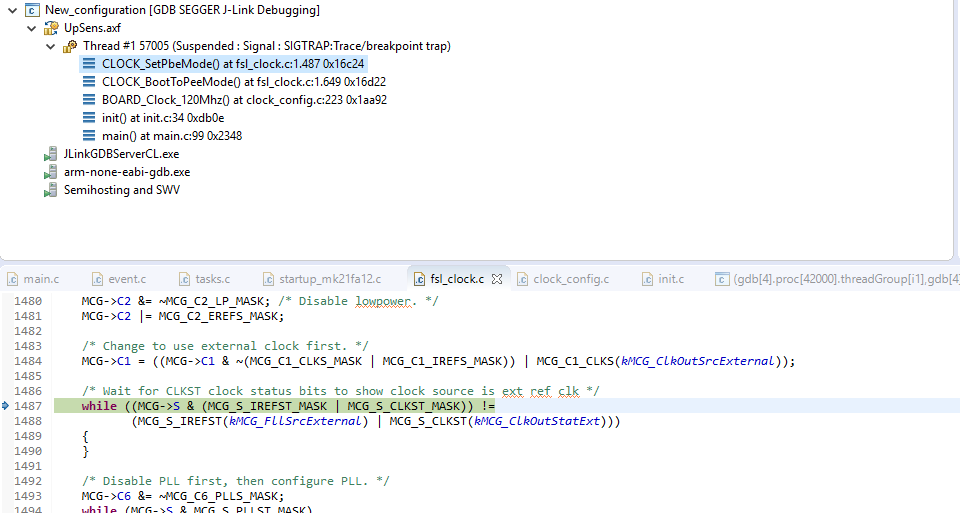Select the init() at init.c:34 frame
This screenshot has width=960, height=513.
pos(163,118)
